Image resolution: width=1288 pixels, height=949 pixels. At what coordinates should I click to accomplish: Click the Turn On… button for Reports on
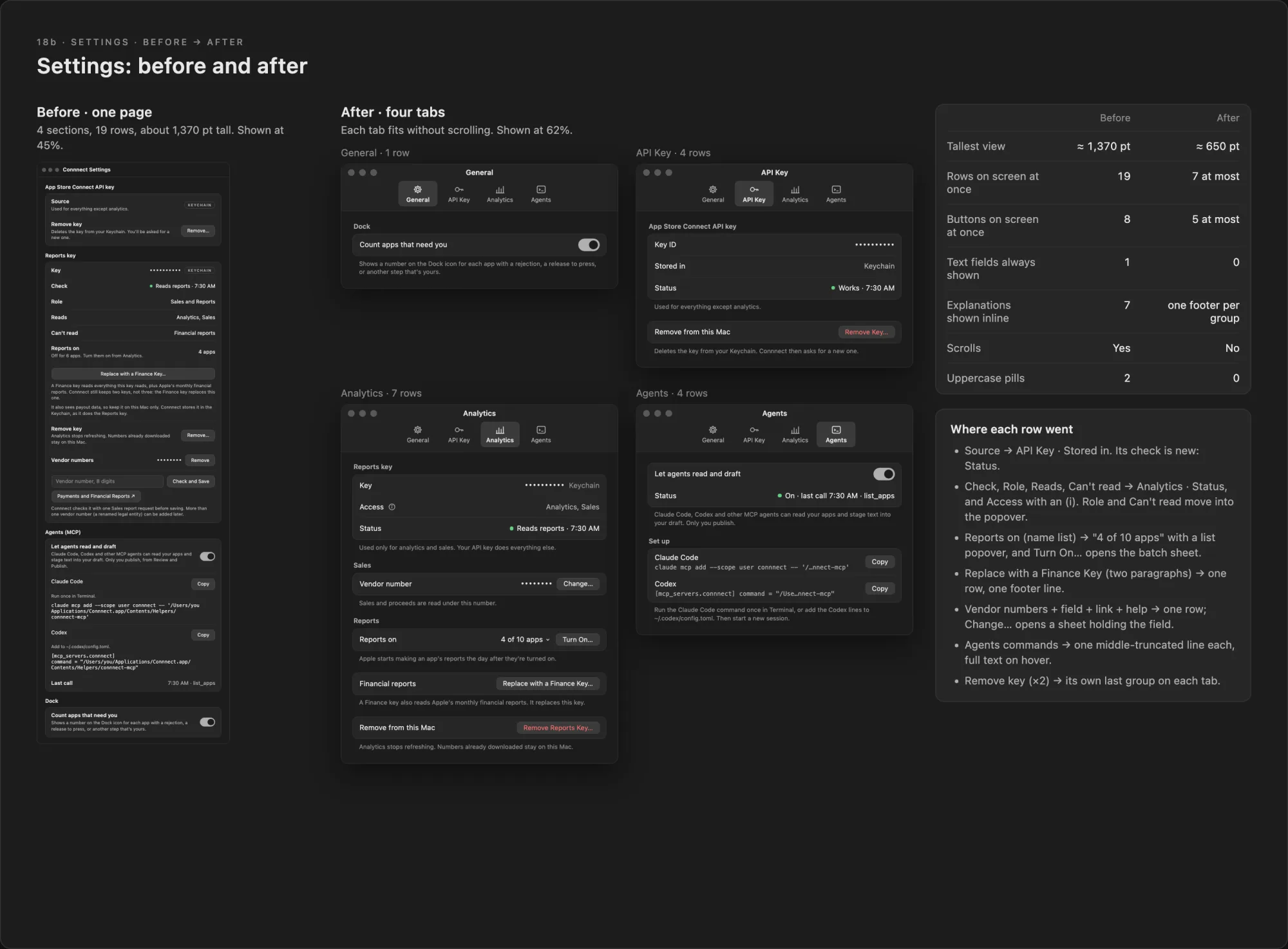[577, 640]
